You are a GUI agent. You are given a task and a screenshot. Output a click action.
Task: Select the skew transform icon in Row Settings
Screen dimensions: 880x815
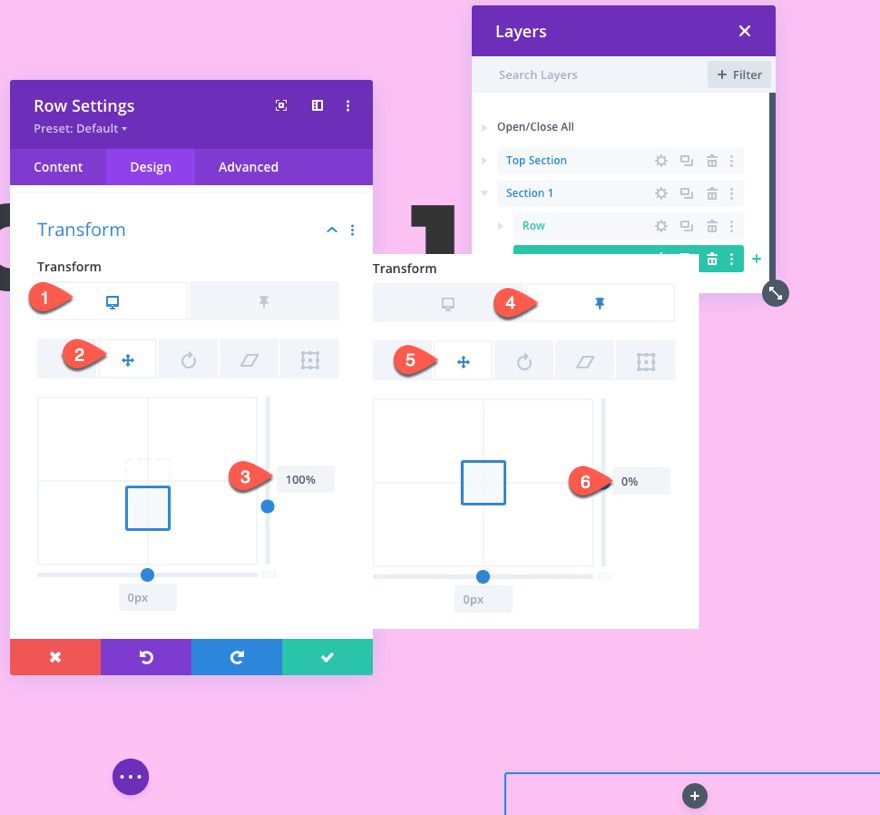click(x=249, y=360)
